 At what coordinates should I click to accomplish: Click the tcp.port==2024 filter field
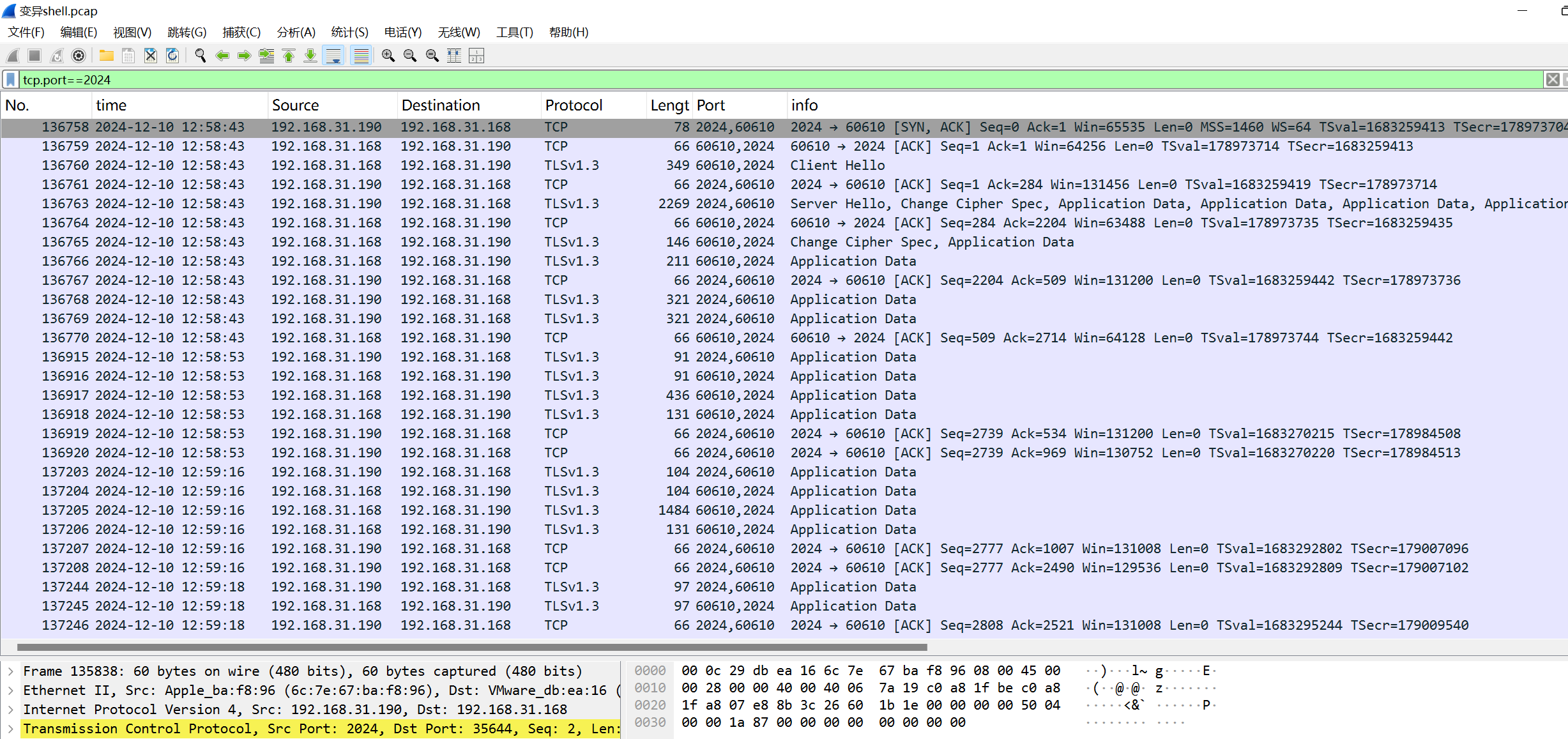782,80
